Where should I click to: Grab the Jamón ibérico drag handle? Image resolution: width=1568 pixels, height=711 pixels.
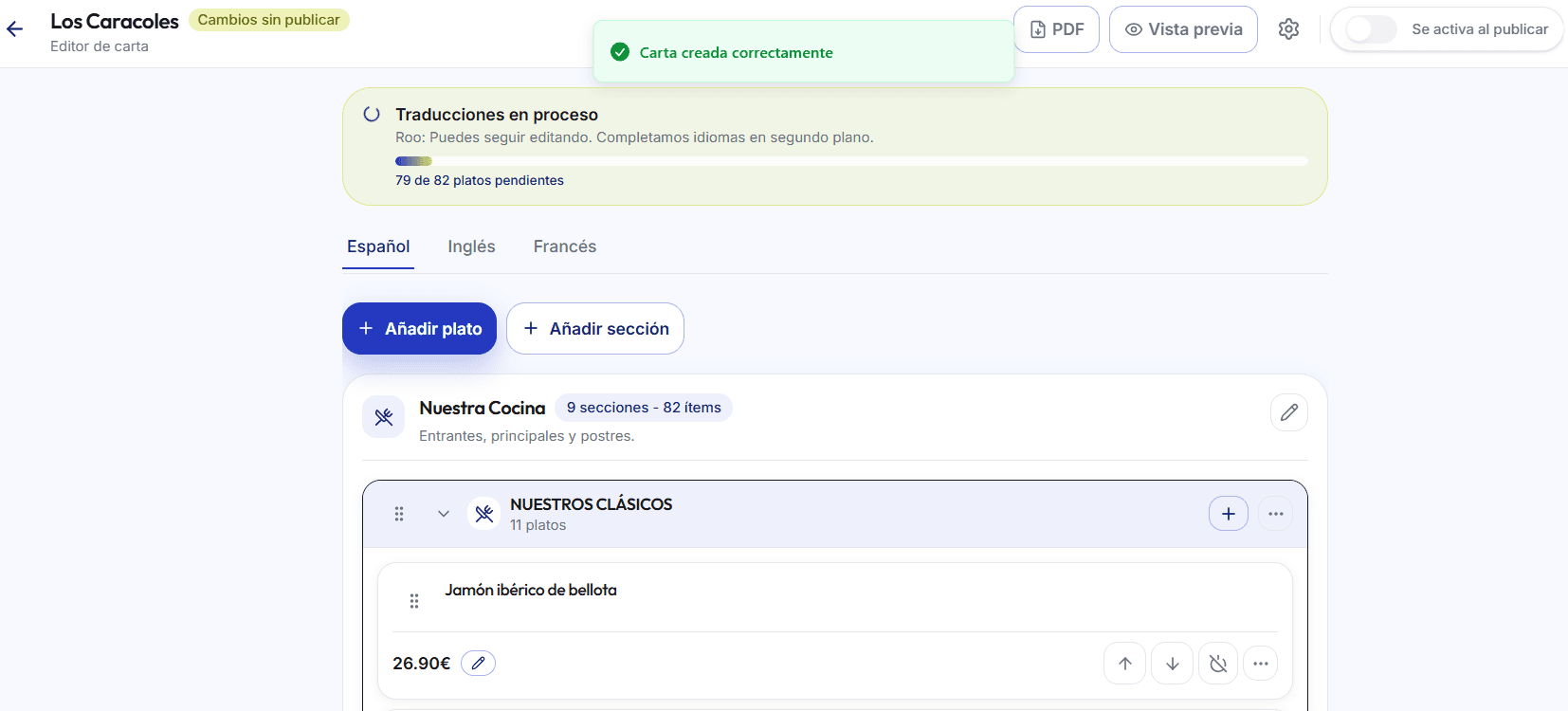[x=414, y=601]
